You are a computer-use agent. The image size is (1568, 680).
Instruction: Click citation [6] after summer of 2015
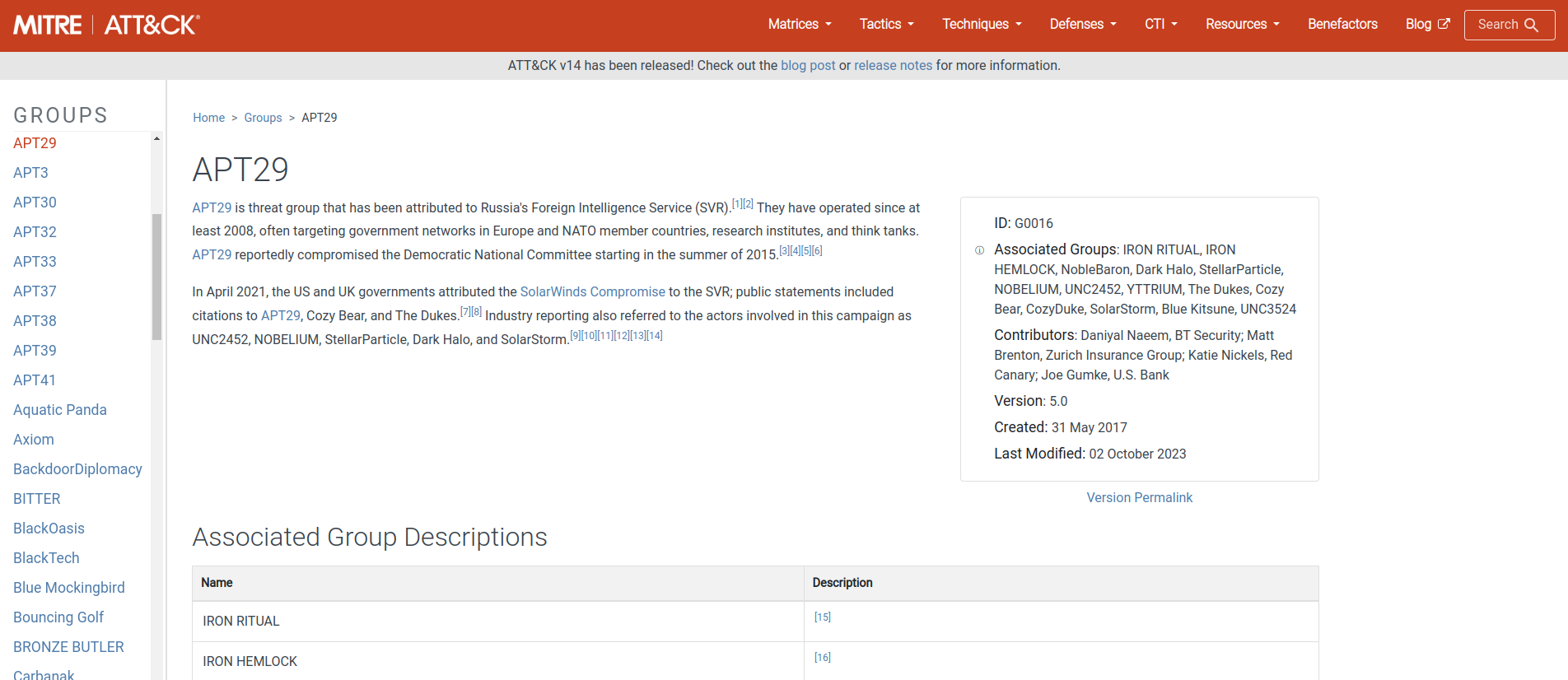click(817, 250)
